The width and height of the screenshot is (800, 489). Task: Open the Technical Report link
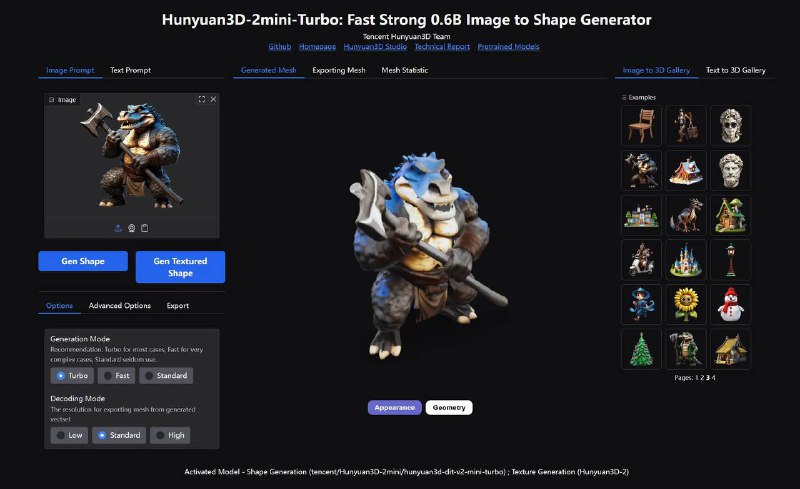[442, 46]
